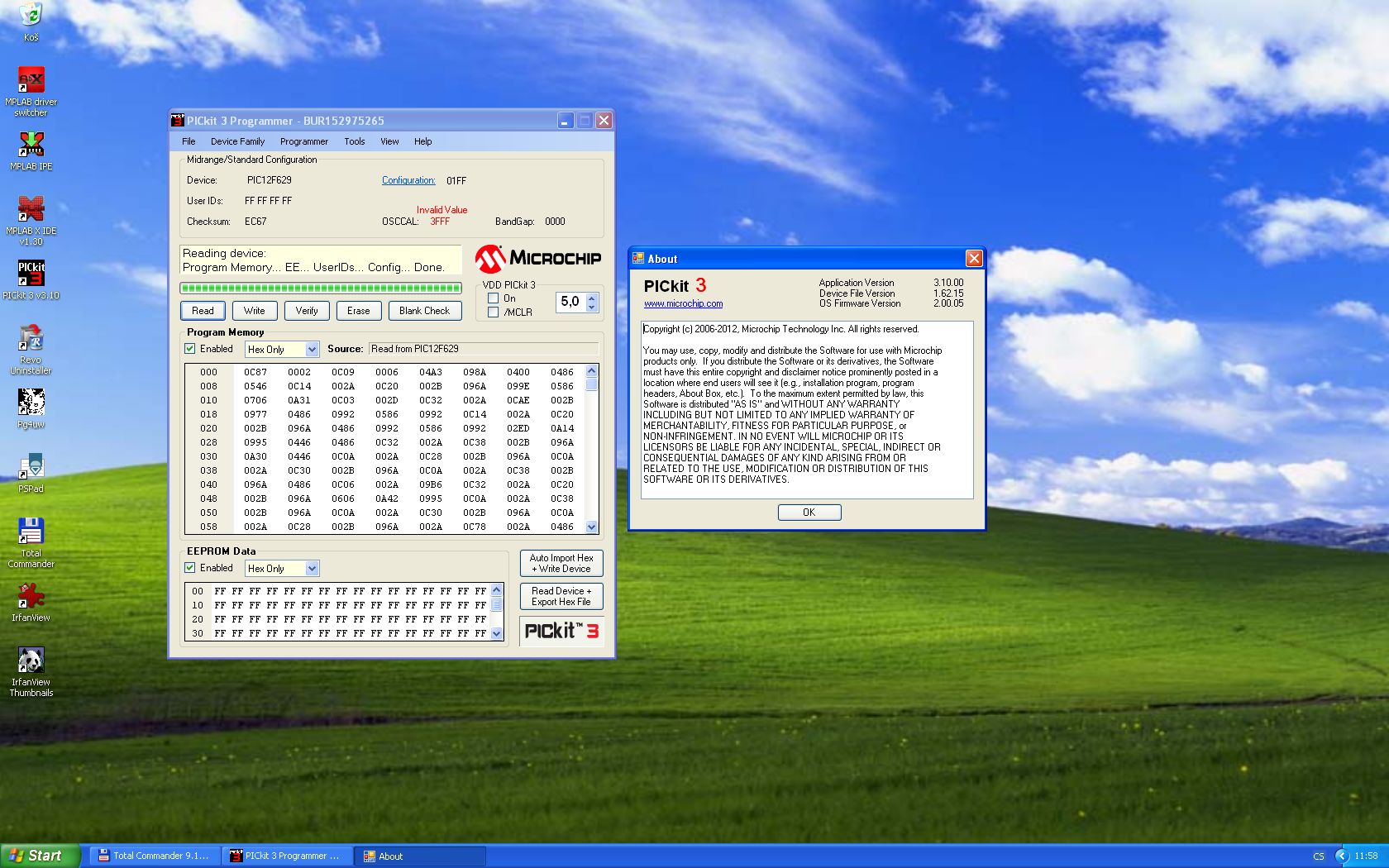Uncheck the Program Memory Enabled checkbox

pyautogui.click(x=190, y=349)
